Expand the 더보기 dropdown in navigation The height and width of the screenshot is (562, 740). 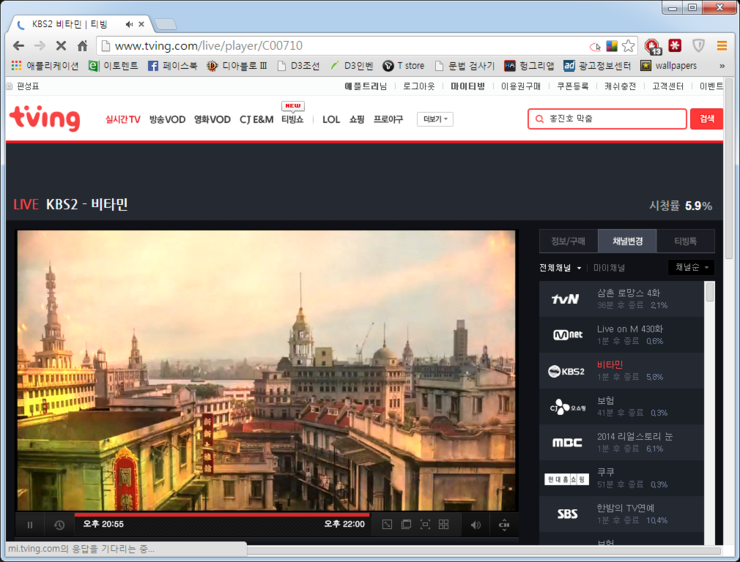[435, 119]
